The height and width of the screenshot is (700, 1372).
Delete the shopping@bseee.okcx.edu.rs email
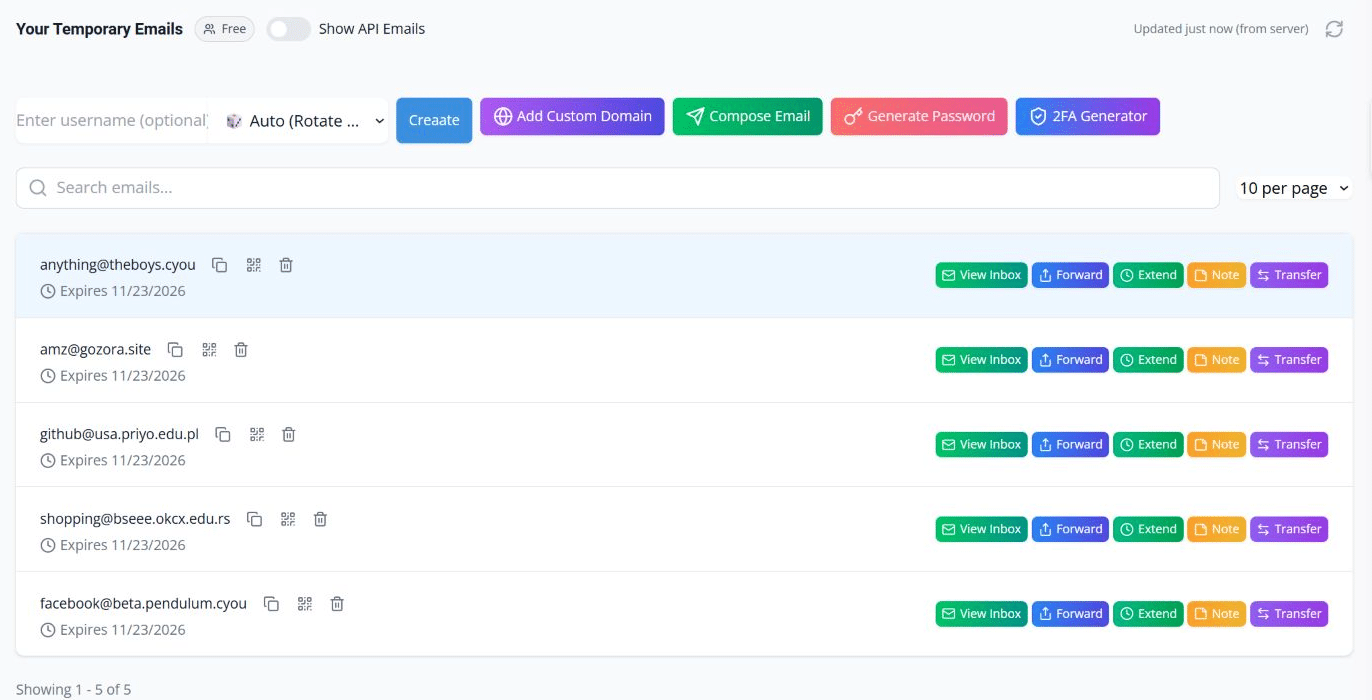tap(320, 519)
